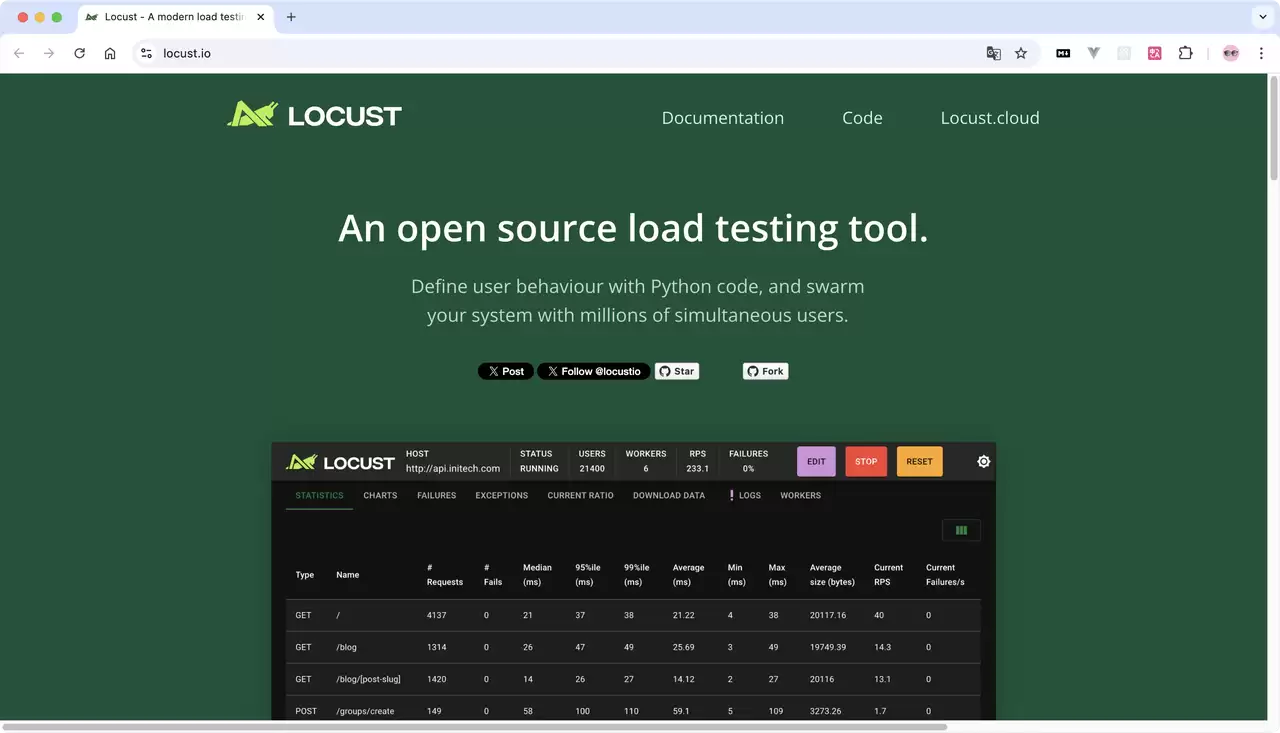
Task: Open the Documentation nav link
Action: click(723, 118)
